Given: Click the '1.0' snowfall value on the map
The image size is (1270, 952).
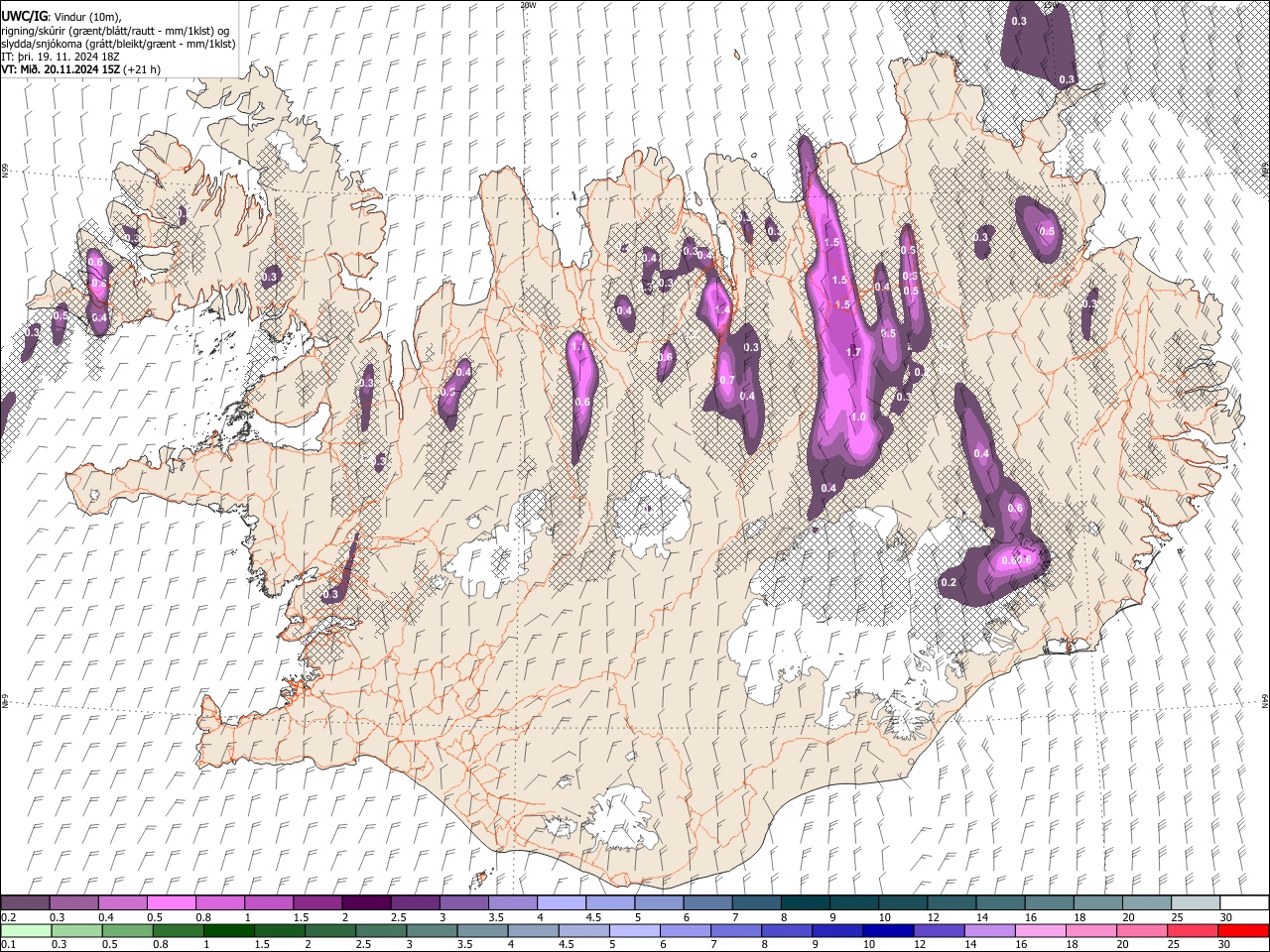Looking at the screenshot, I should pyautogui.click(x=858, y=417).
